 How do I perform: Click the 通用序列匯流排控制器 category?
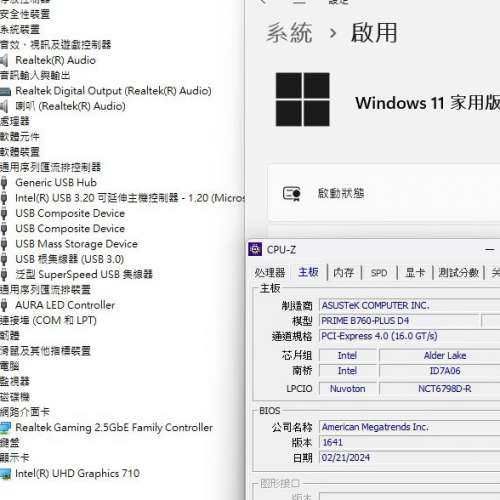(51, 167)
